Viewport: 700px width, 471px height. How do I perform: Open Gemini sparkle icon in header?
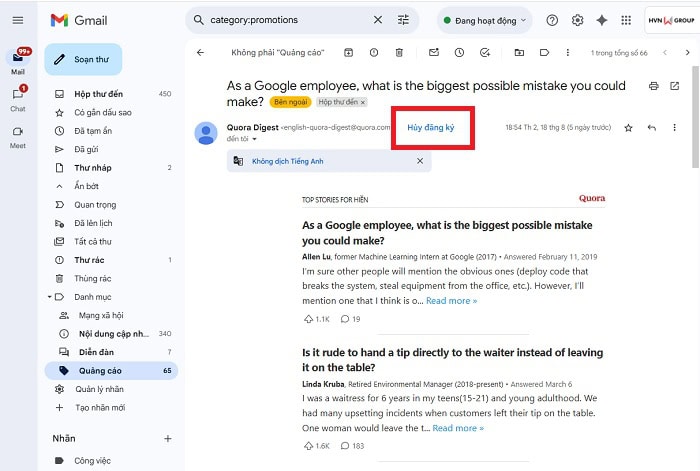pyautogui.click(x=602, y=20)
